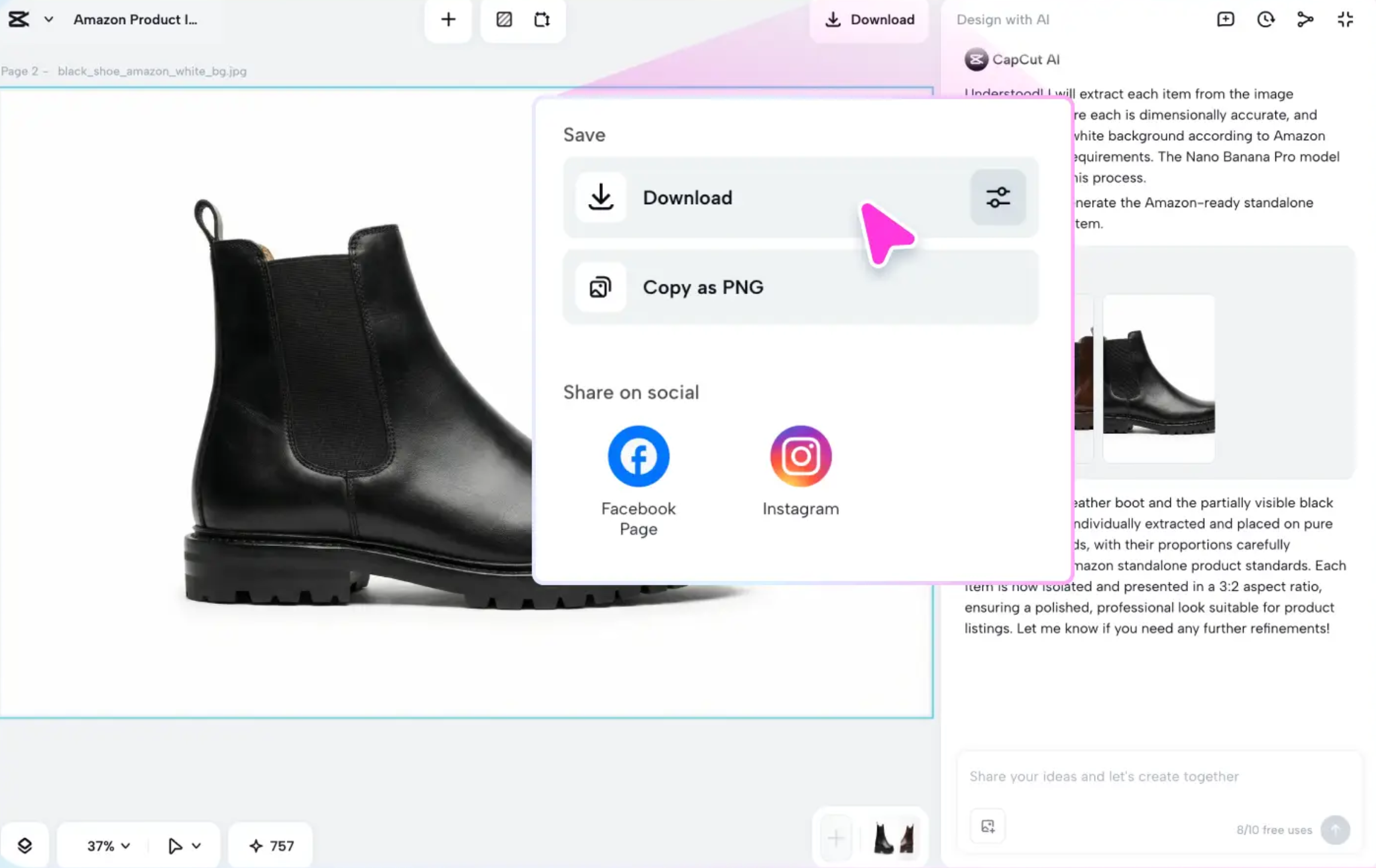The height and width of the screenshot is (868, 1376).
Task: Expand the pointer tool dropdown arrow
Action: coord(196,845)
